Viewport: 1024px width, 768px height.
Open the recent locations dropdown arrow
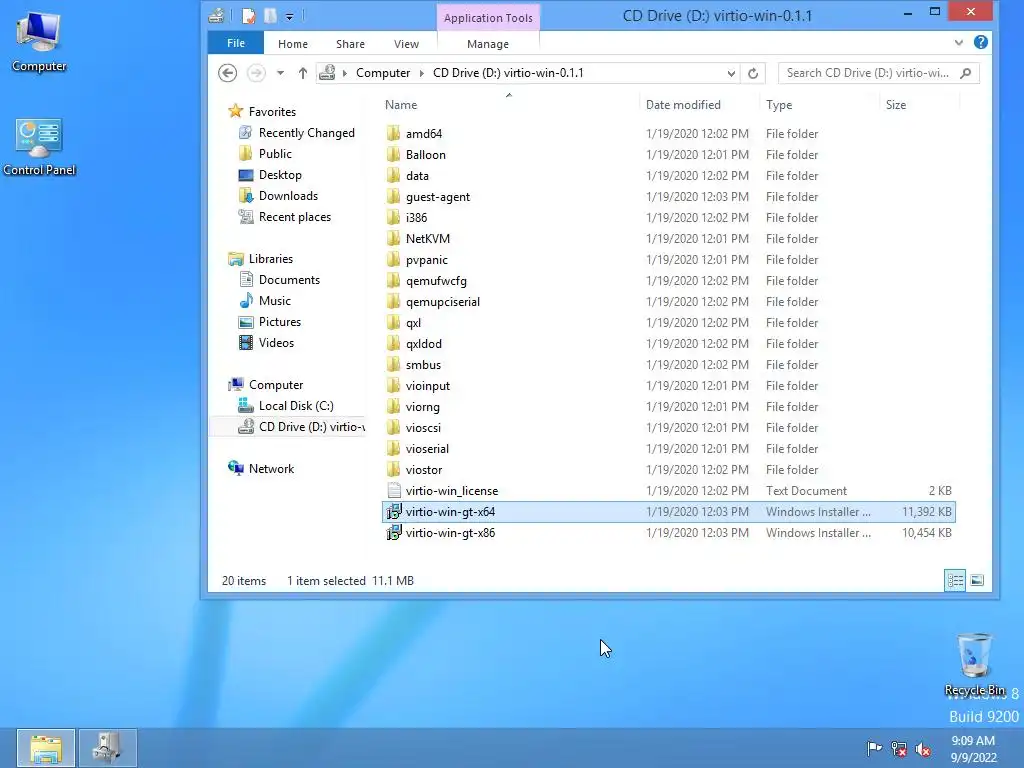tap(280, 73)
